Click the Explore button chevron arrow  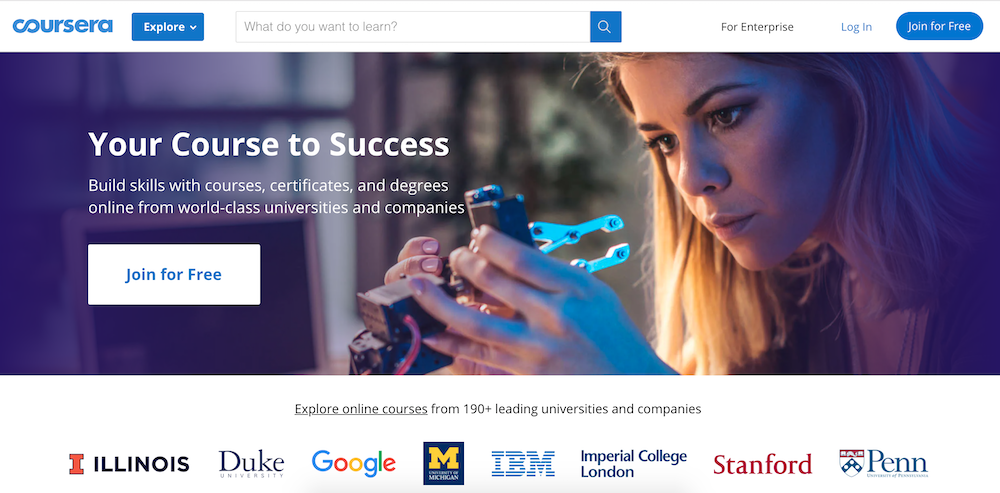tap(193, 27)
